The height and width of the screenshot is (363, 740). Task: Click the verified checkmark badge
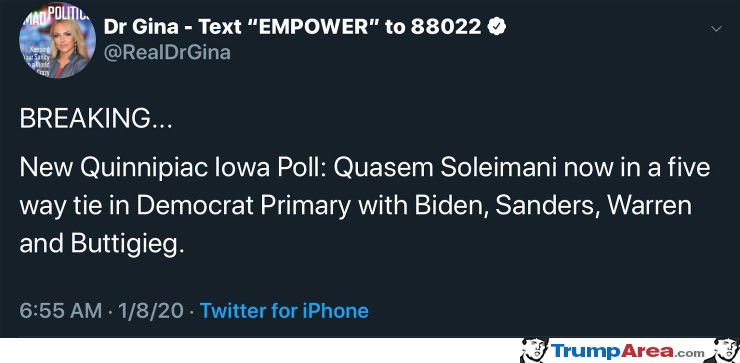[x=496, y=27]
